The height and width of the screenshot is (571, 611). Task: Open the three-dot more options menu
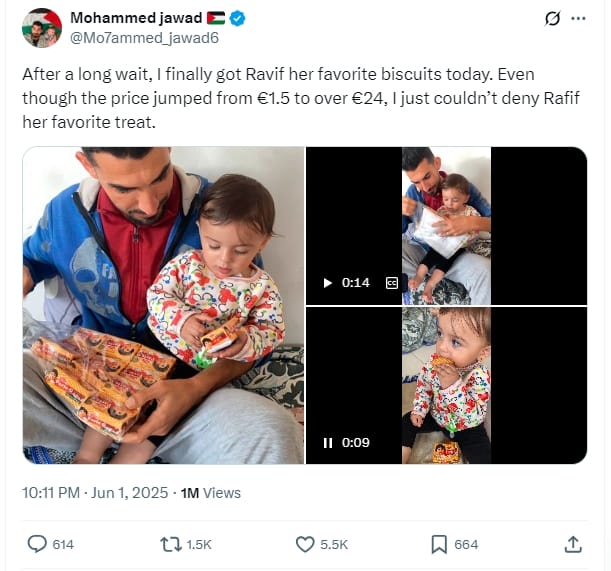(578, 18)
